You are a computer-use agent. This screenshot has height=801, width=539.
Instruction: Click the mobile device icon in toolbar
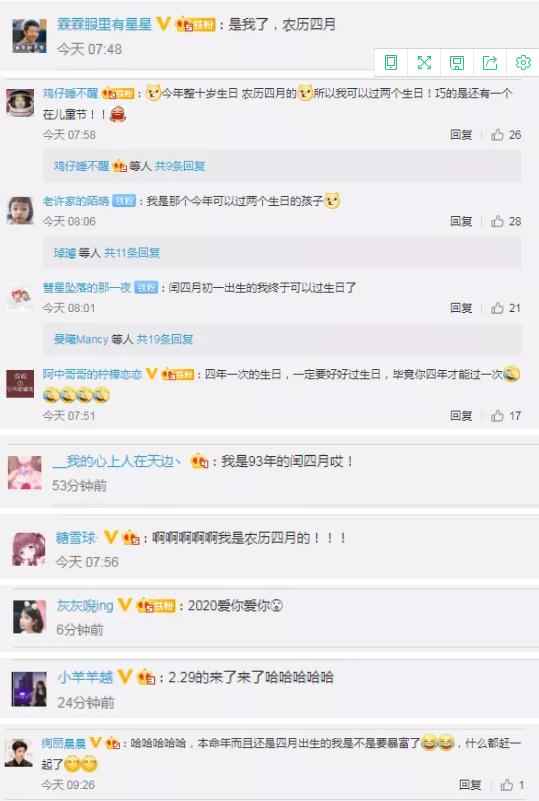391,63
